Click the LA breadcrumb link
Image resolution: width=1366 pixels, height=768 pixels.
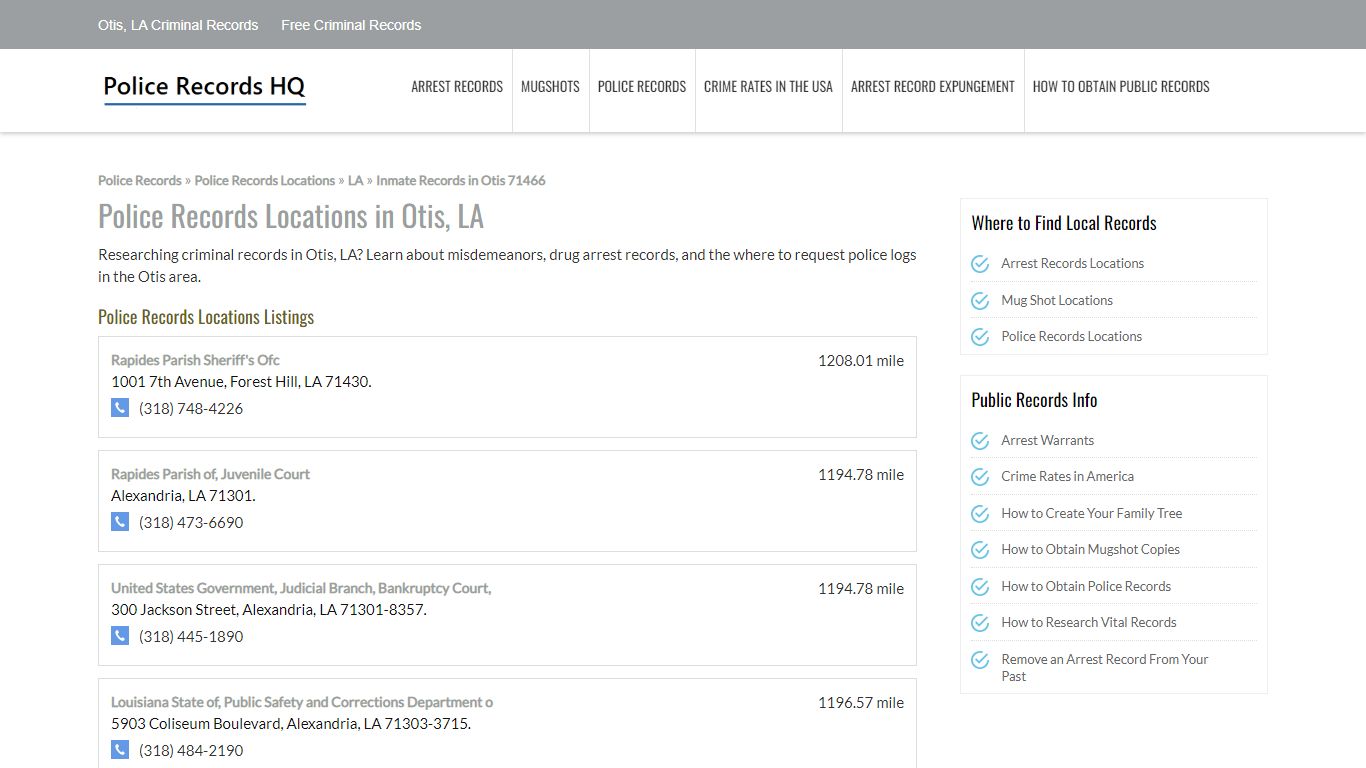(x=356, y=181)
